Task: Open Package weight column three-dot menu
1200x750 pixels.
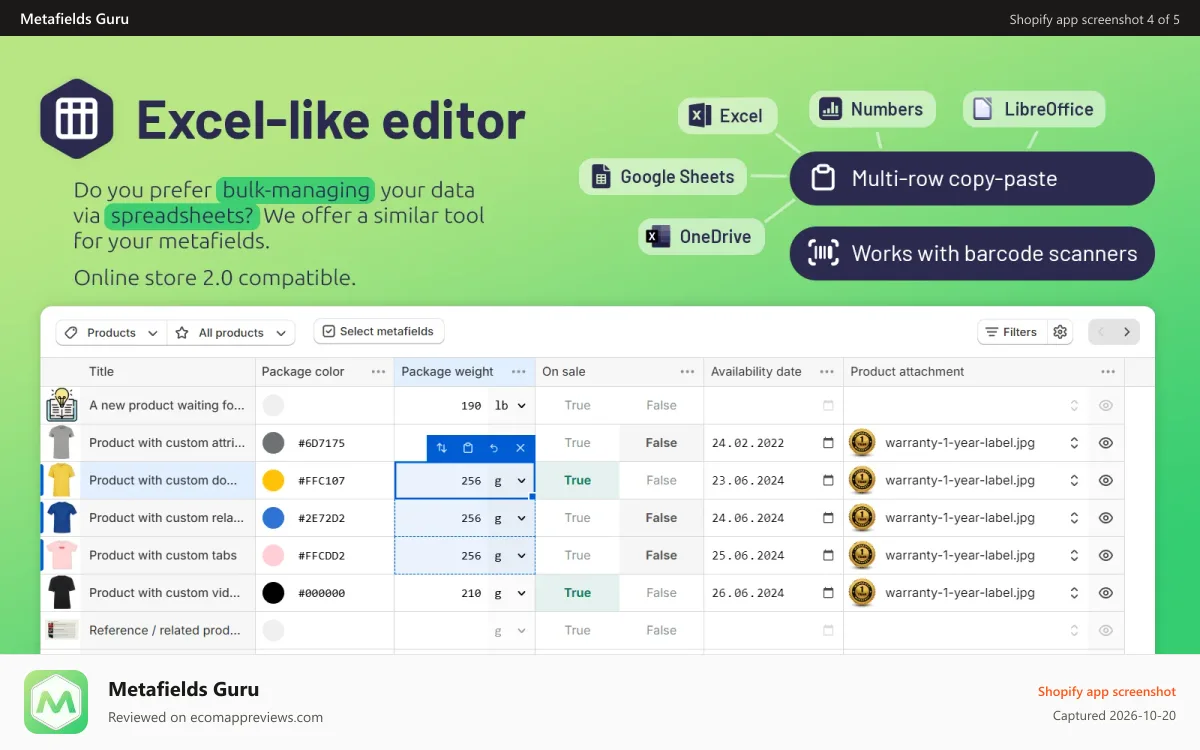Action: point(518,372)
